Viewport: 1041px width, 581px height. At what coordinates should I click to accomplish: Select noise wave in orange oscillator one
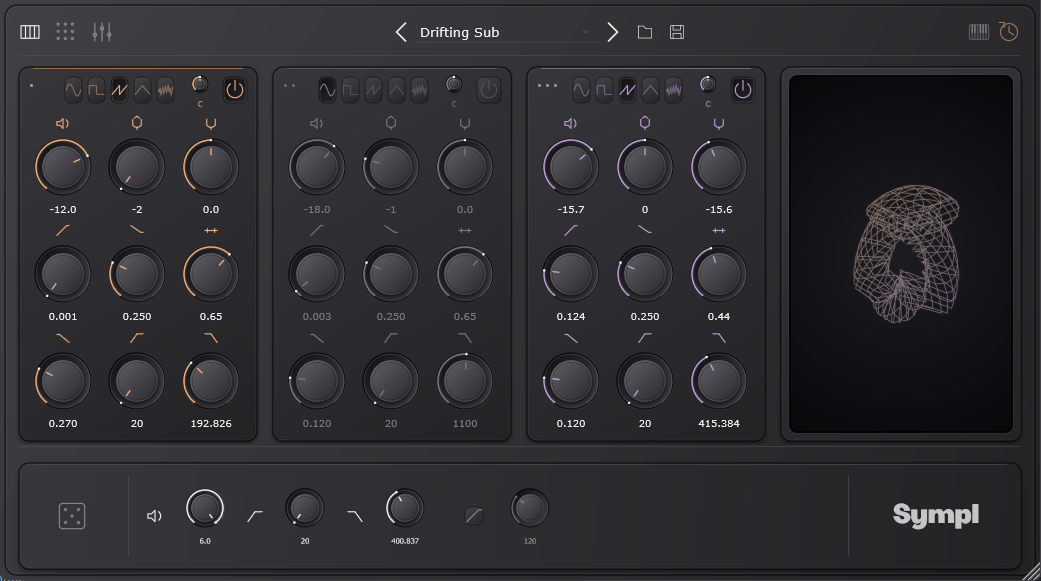(x=165, y=90)
